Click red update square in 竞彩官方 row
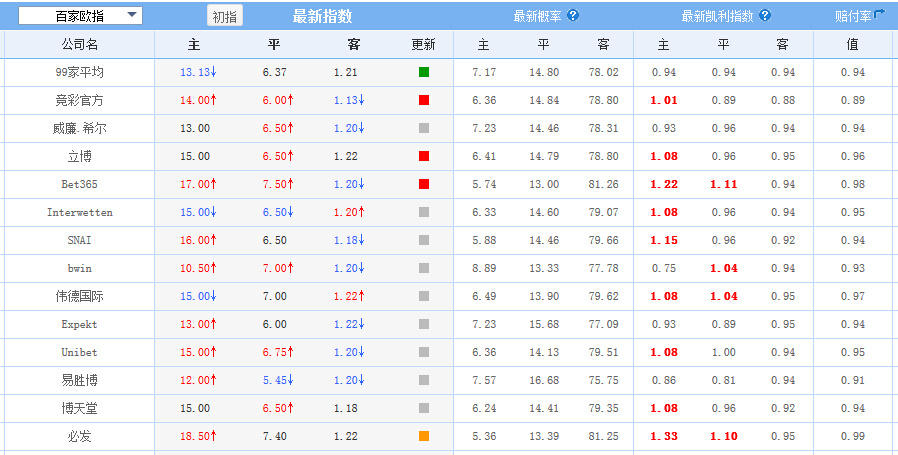Viewport: 898px width, 455px height. (424, 101)
